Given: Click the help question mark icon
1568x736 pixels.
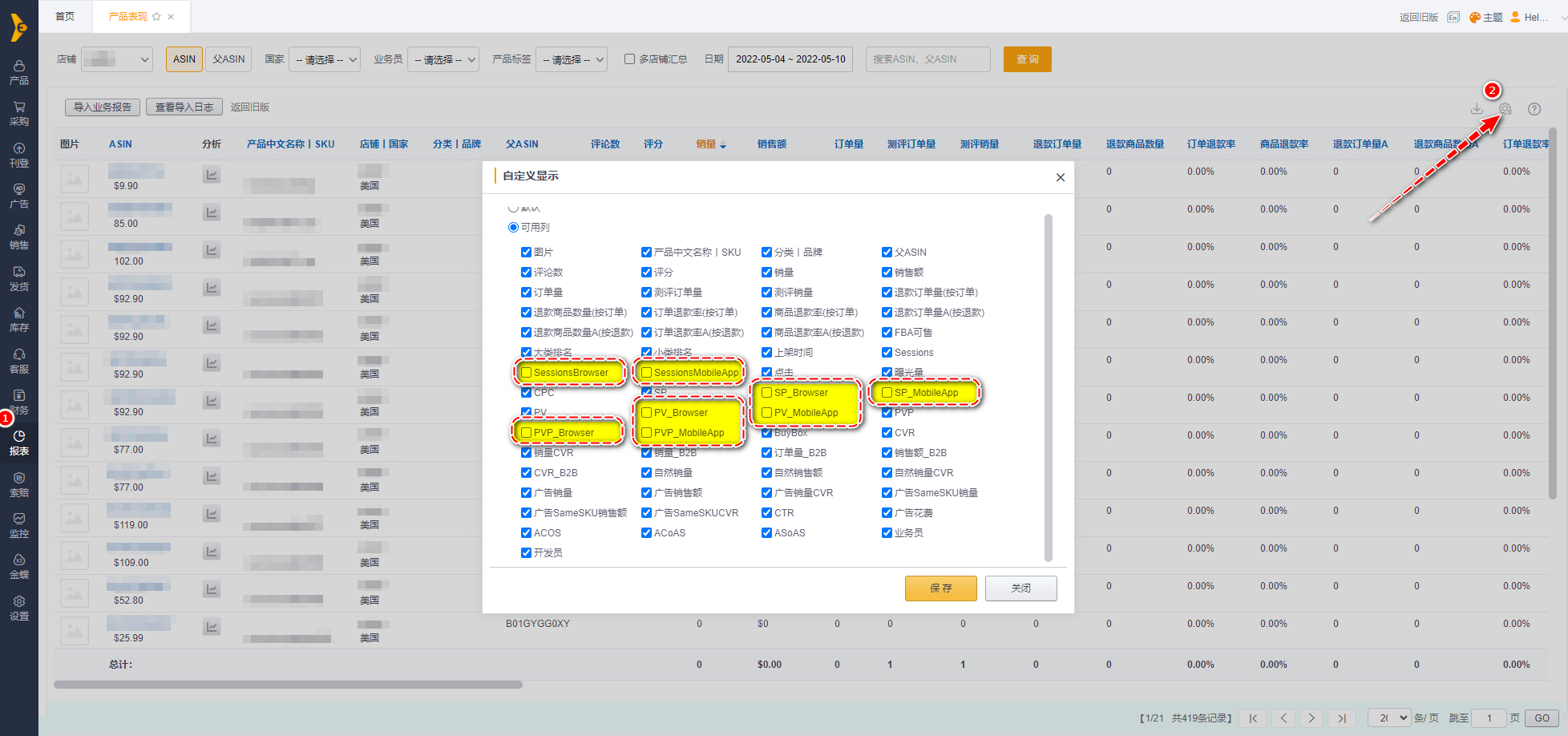Looking at the screenshot, I should 1534,109.
